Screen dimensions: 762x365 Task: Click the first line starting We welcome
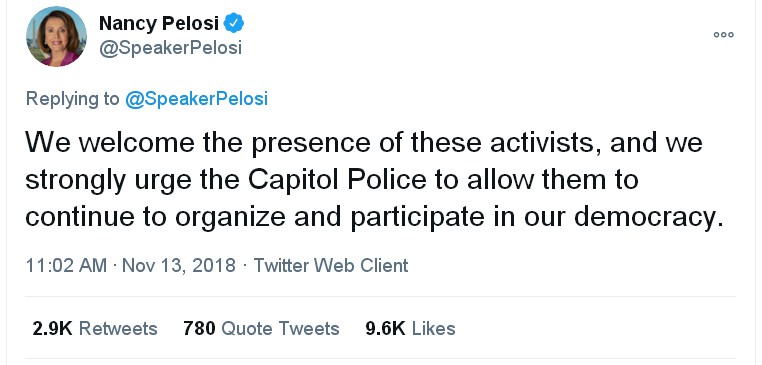pyautogui.click(x=364, y=143)
